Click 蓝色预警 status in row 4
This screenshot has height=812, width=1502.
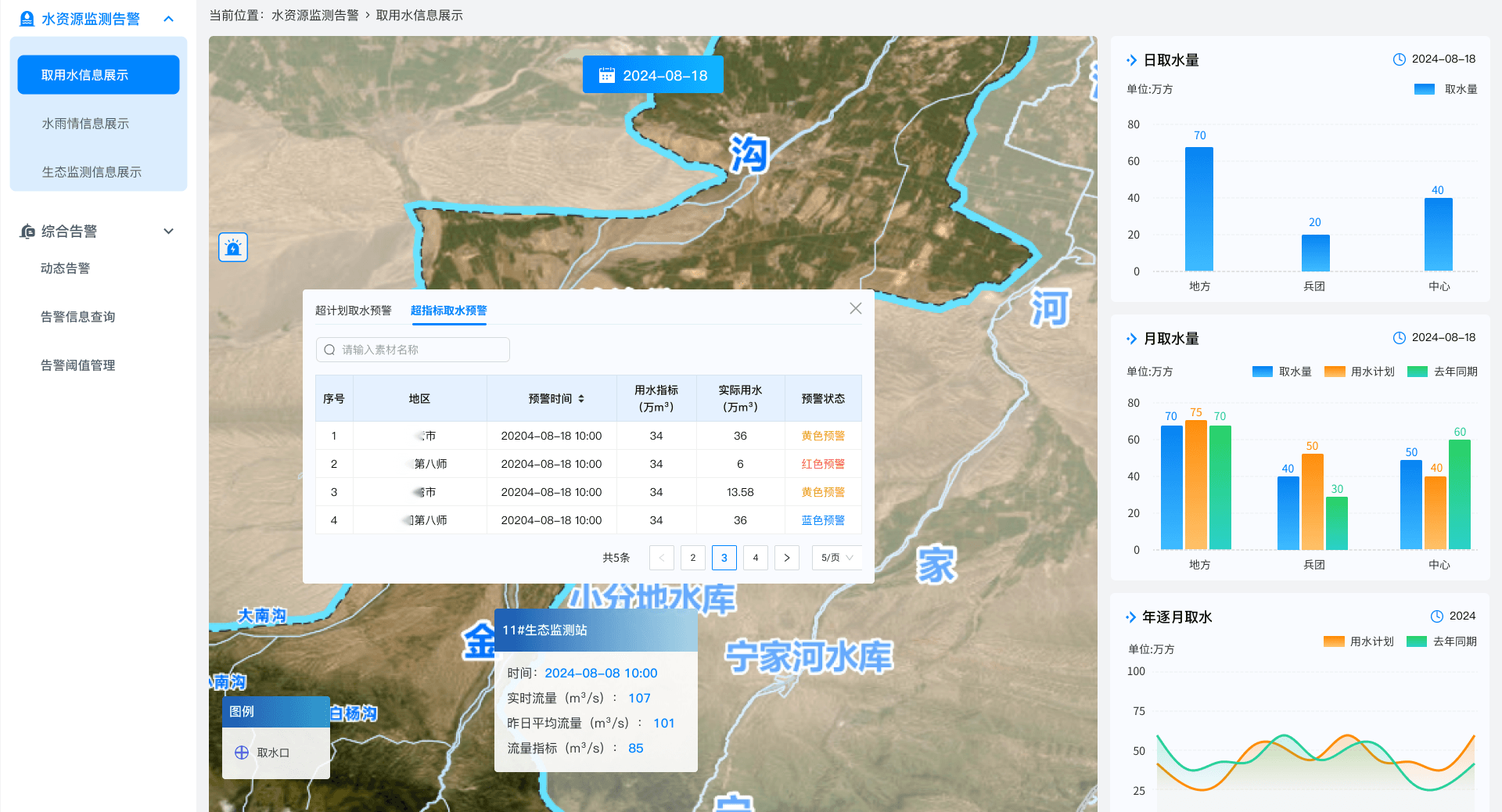pyautogui.click(x=823, y=520)
